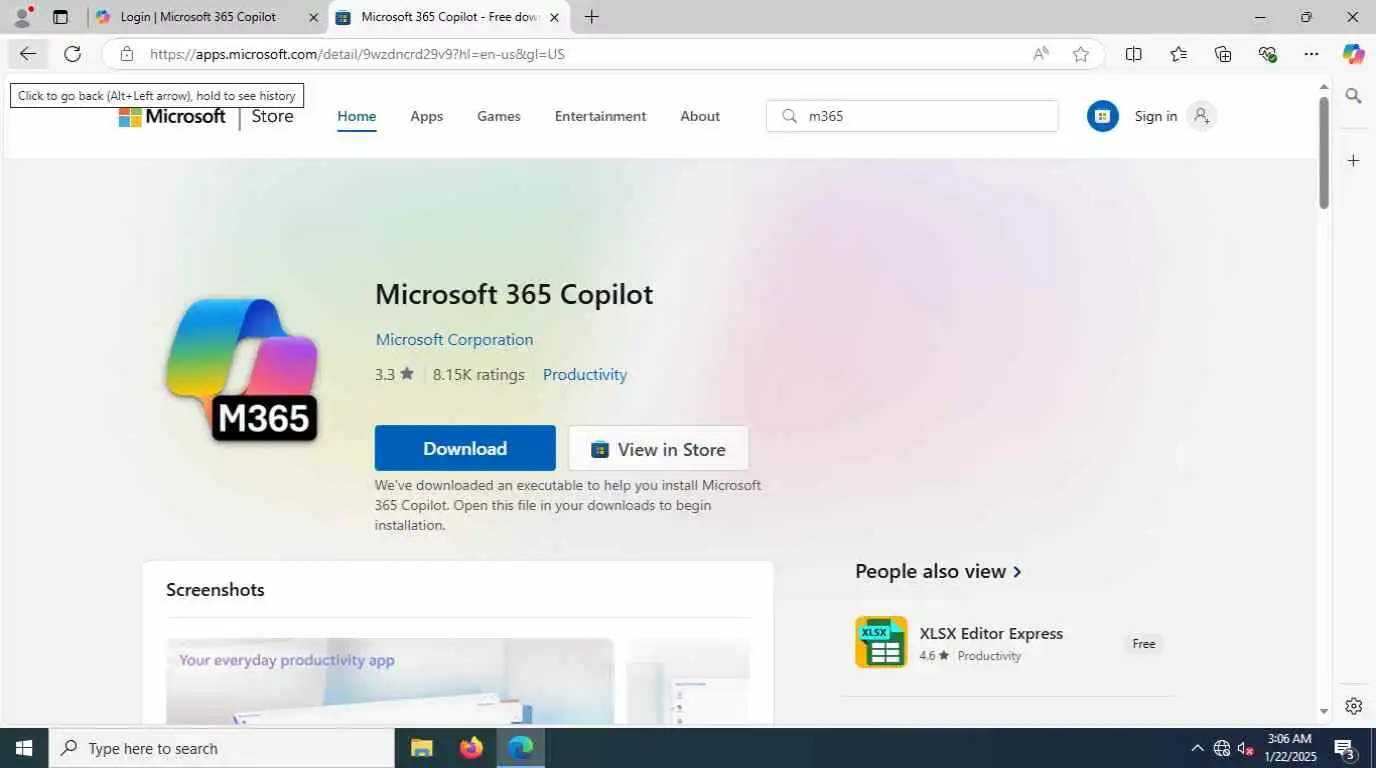
Task: Open the Copilot sidebar icon
Action: [1353, 54]
